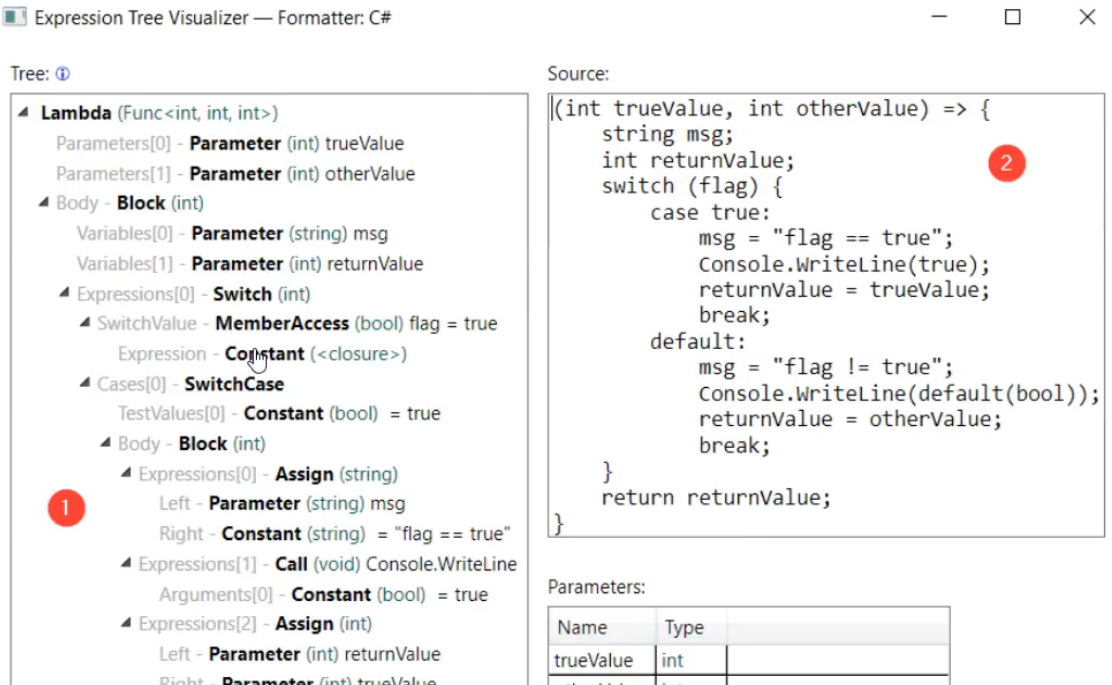Collapse the Cases[0] SwitchCase node
Viewport: 1112px width, 685px height.
tap(85, 384)
